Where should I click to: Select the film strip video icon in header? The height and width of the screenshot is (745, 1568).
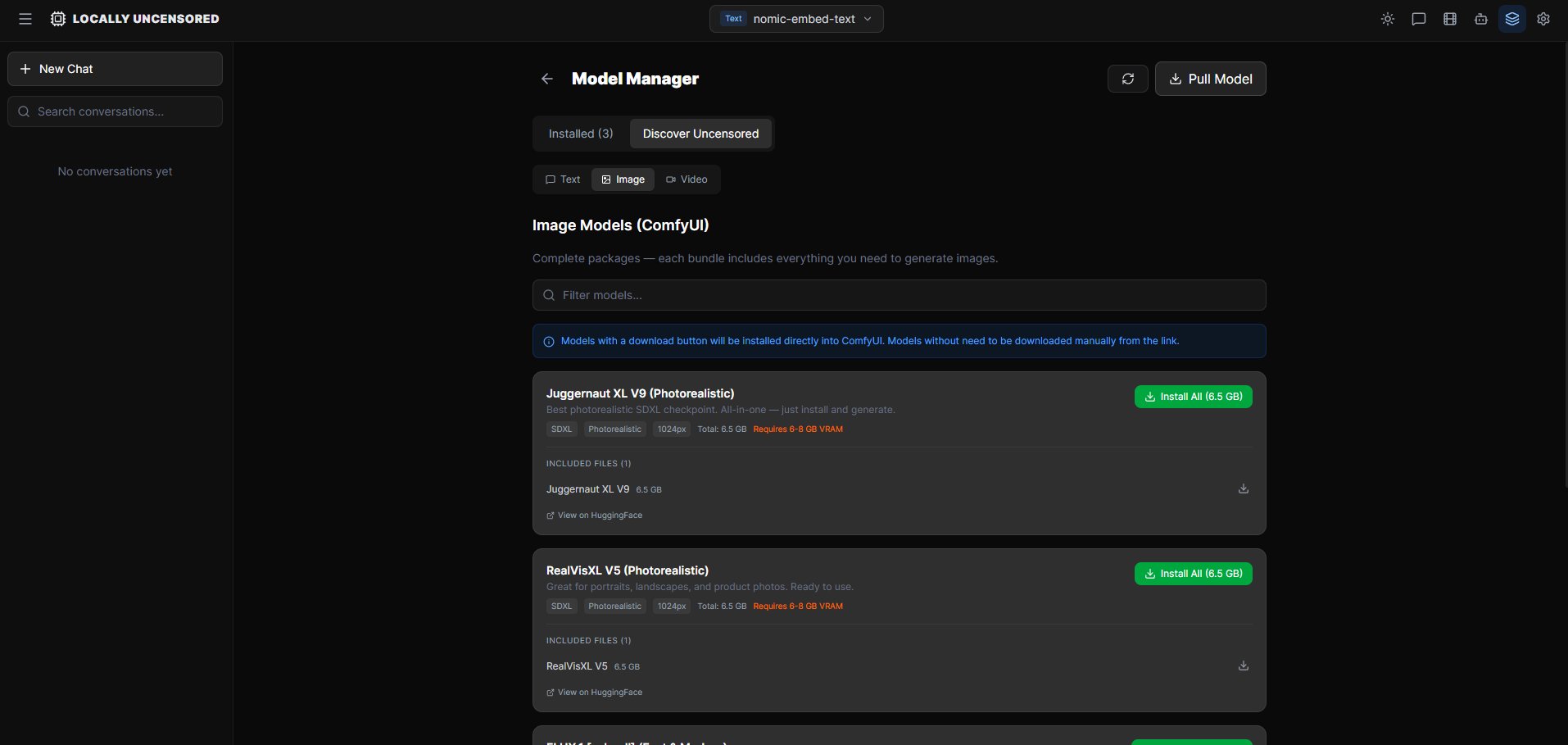[1450, 19]
